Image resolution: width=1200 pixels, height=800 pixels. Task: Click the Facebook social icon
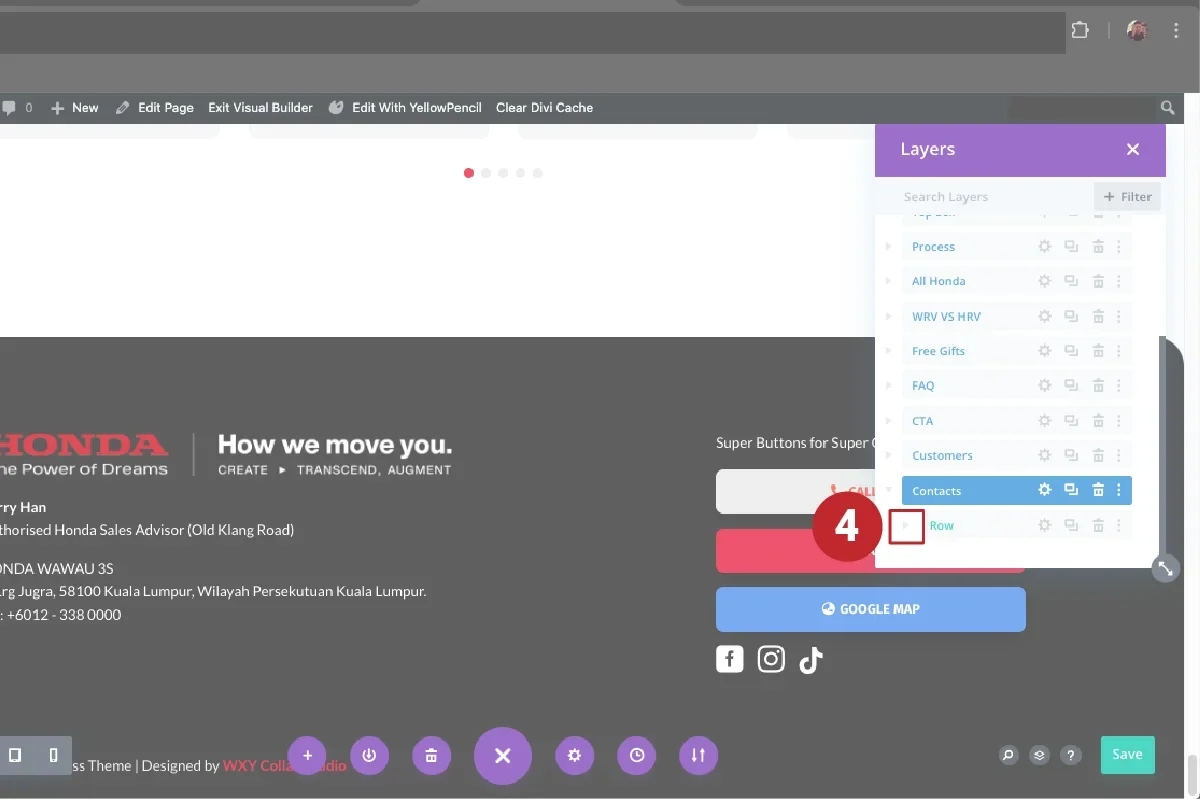pyautogui.click(x=730, y=659)
